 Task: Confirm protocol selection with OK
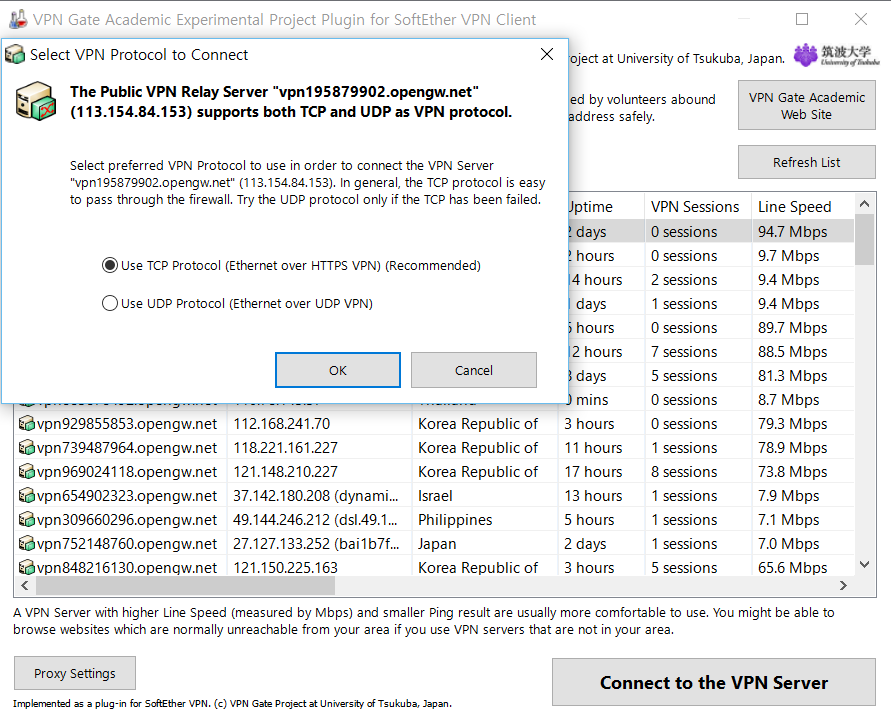(338, 370)
